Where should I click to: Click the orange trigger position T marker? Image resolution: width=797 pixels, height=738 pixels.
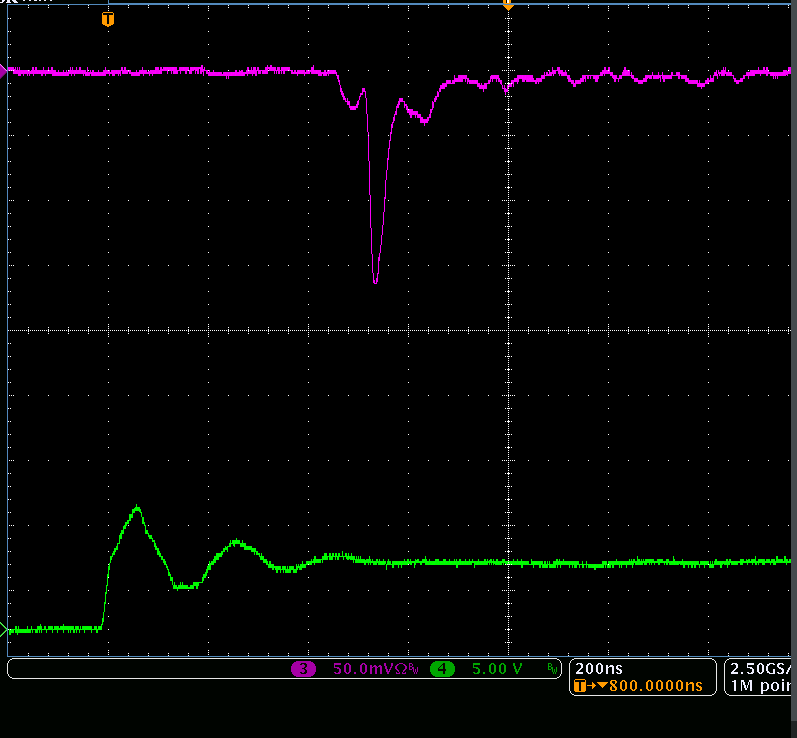click(108, 19)
